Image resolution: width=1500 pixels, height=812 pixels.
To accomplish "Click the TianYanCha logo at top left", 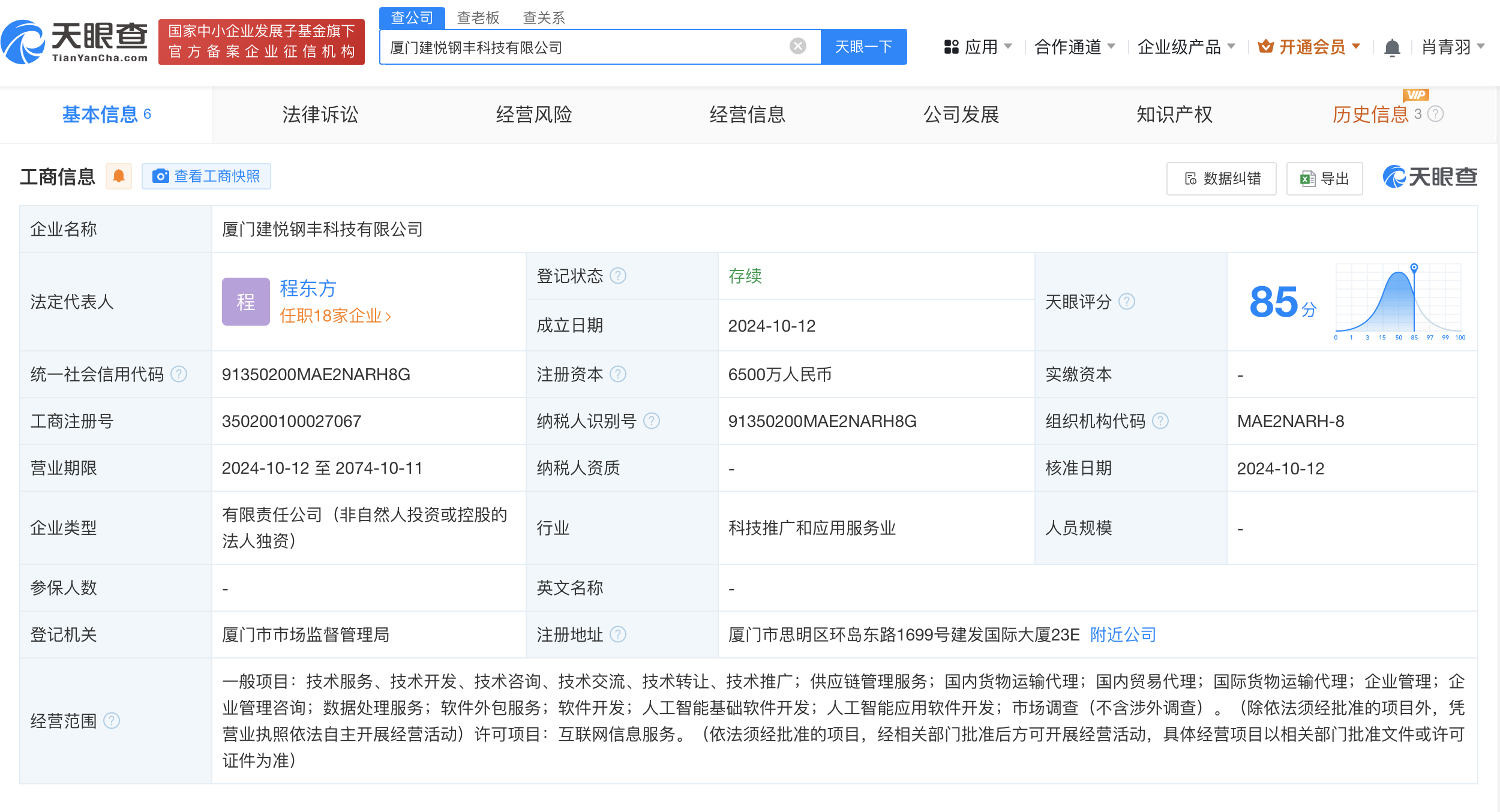I will coord(74,42).
